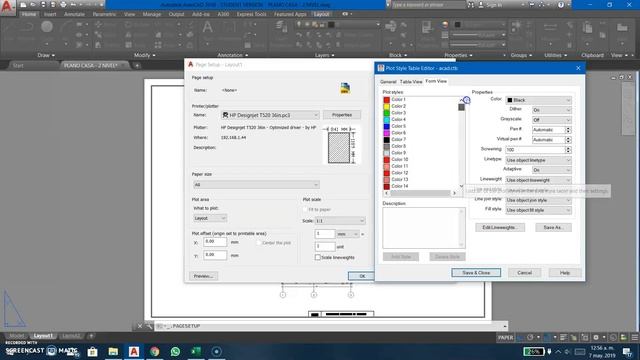Click the Save & Close button
The width and height of the screenshot is (640, 360).
pyautogui.click(x=476, y=273)
